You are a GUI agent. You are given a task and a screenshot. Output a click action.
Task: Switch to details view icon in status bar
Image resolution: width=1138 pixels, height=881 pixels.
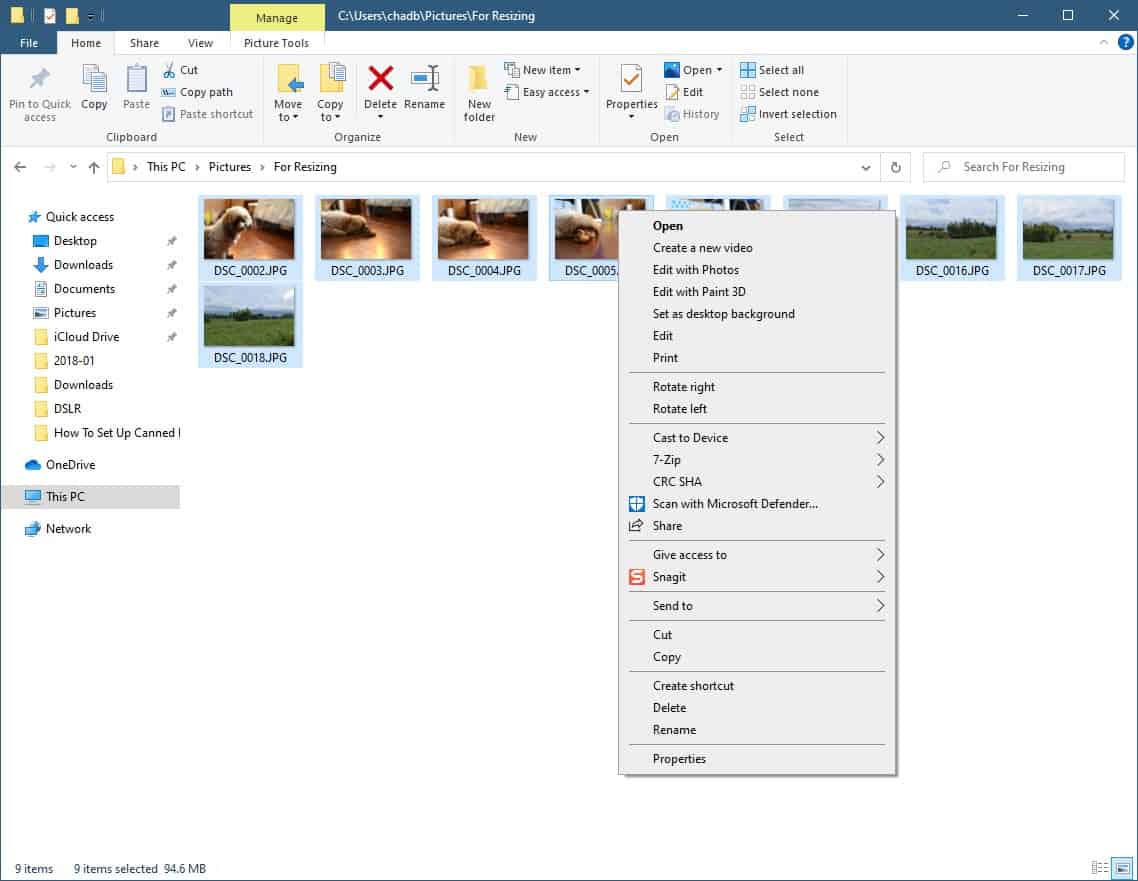pos(1100,867)
